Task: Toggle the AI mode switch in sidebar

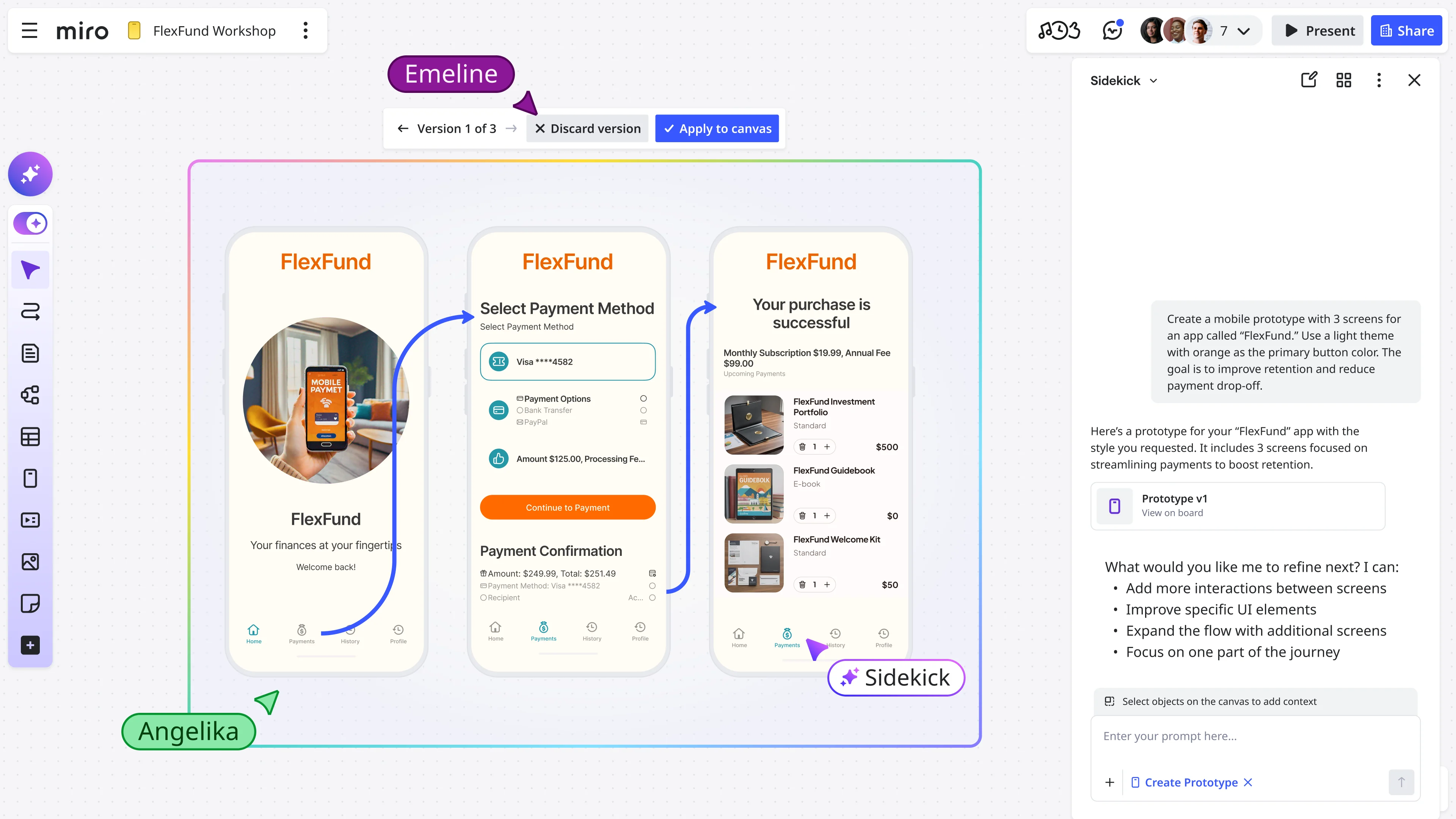Action: click(30, 223)
